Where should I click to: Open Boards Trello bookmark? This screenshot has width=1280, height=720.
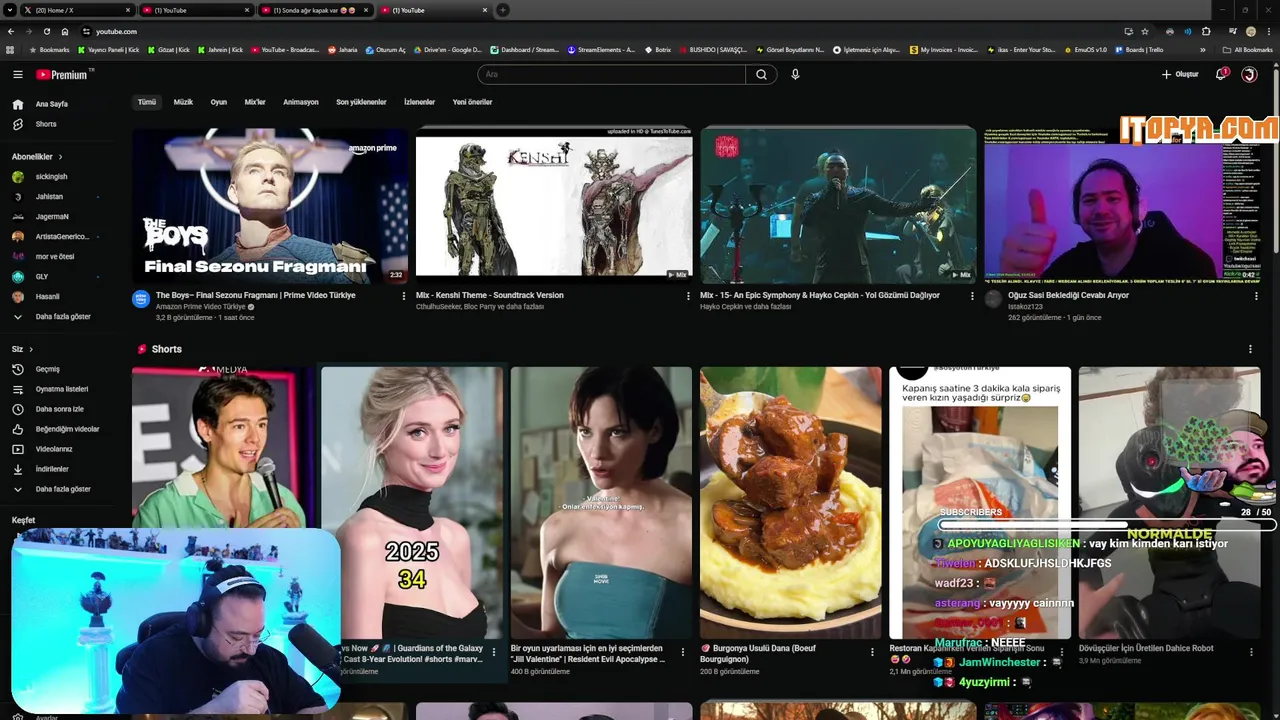pyautogui.click(x=1139, y=49)
